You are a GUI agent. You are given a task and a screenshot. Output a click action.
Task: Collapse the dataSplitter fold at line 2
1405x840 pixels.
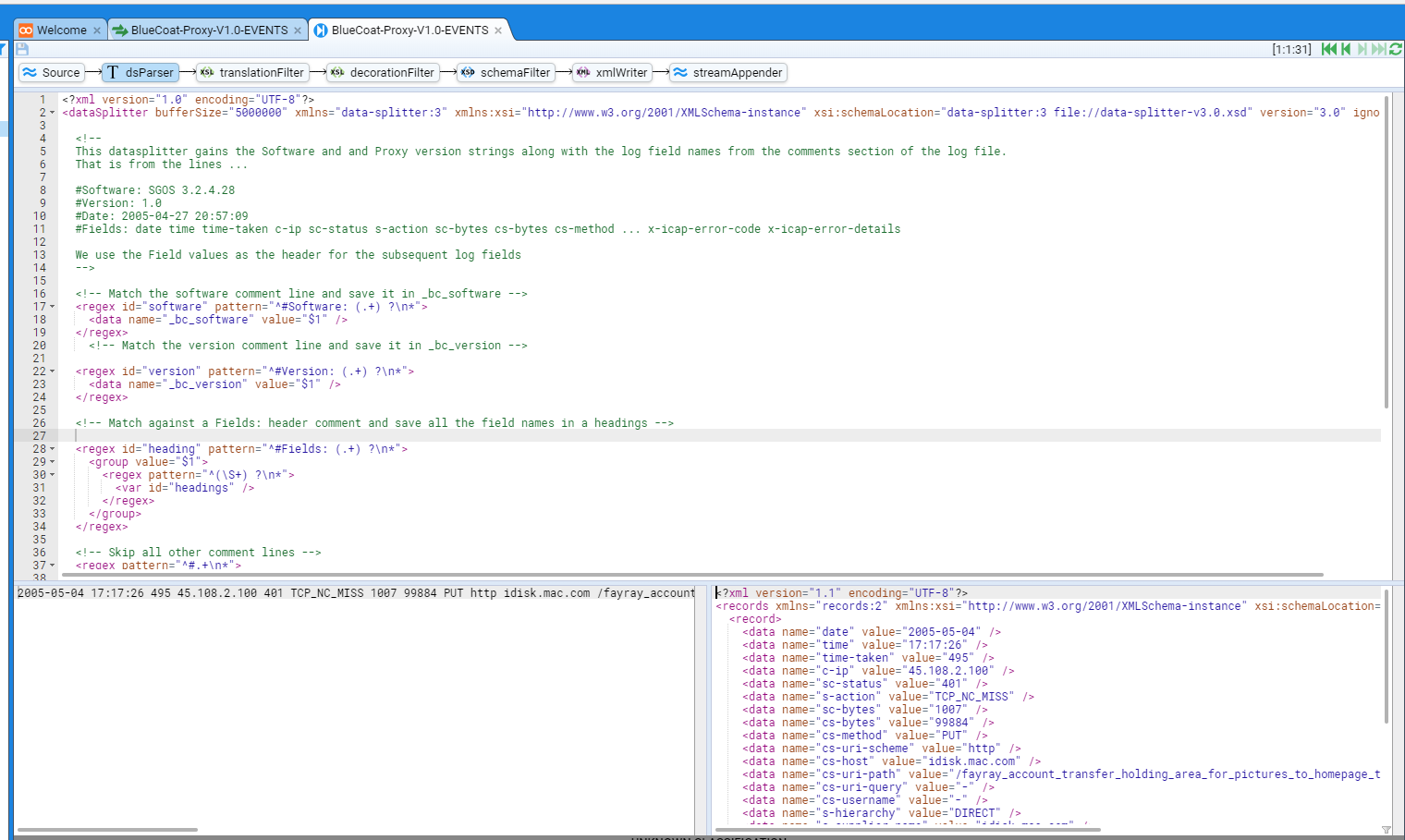click(52, 113)
